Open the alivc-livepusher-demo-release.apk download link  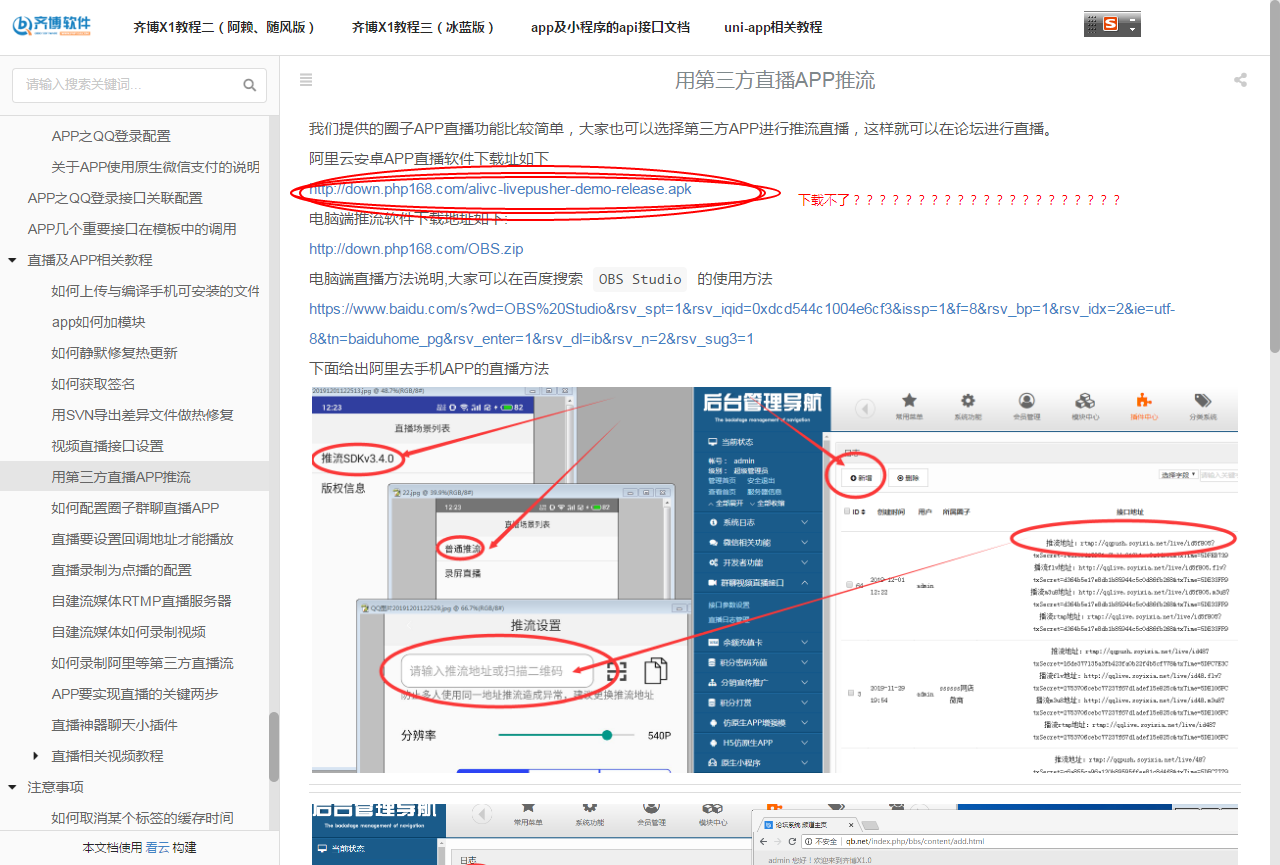click(x=500, y=189)
